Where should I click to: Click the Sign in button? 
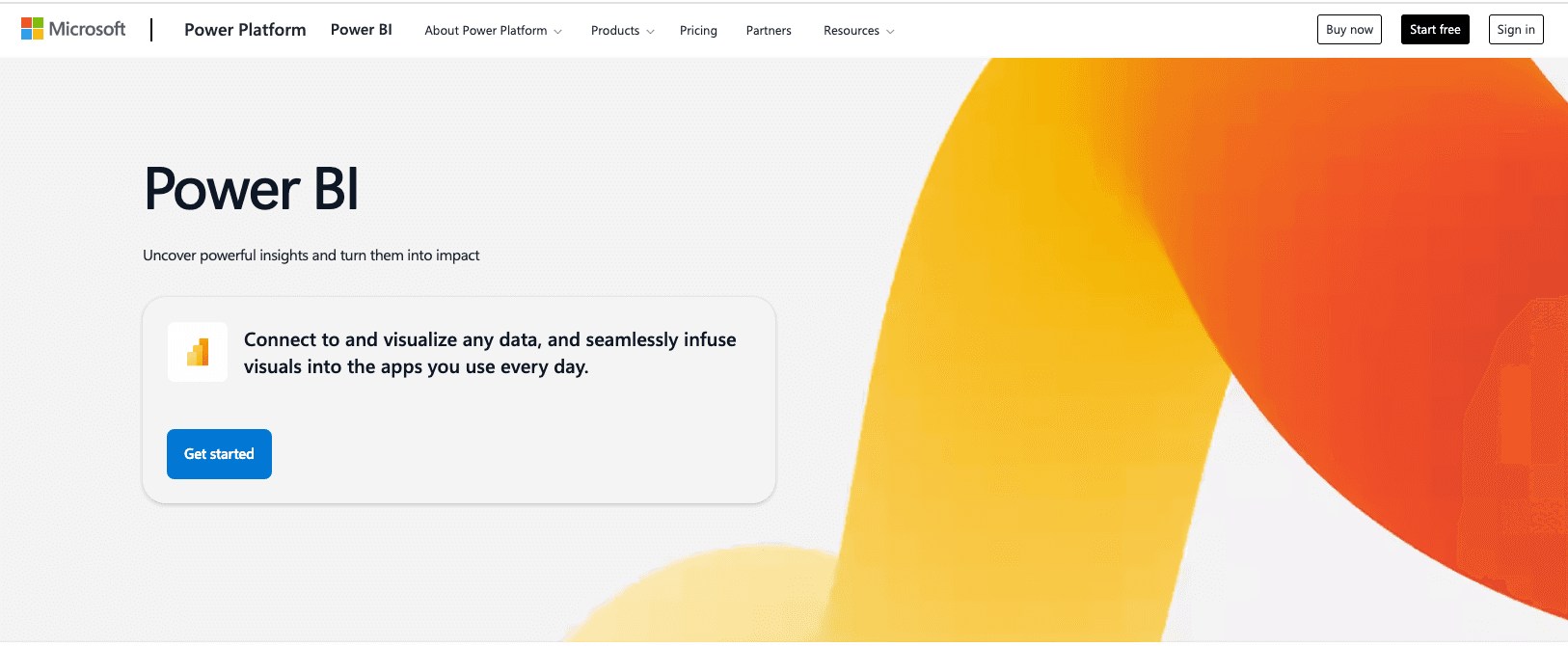pyautogui.click(x=1516, y=30)
